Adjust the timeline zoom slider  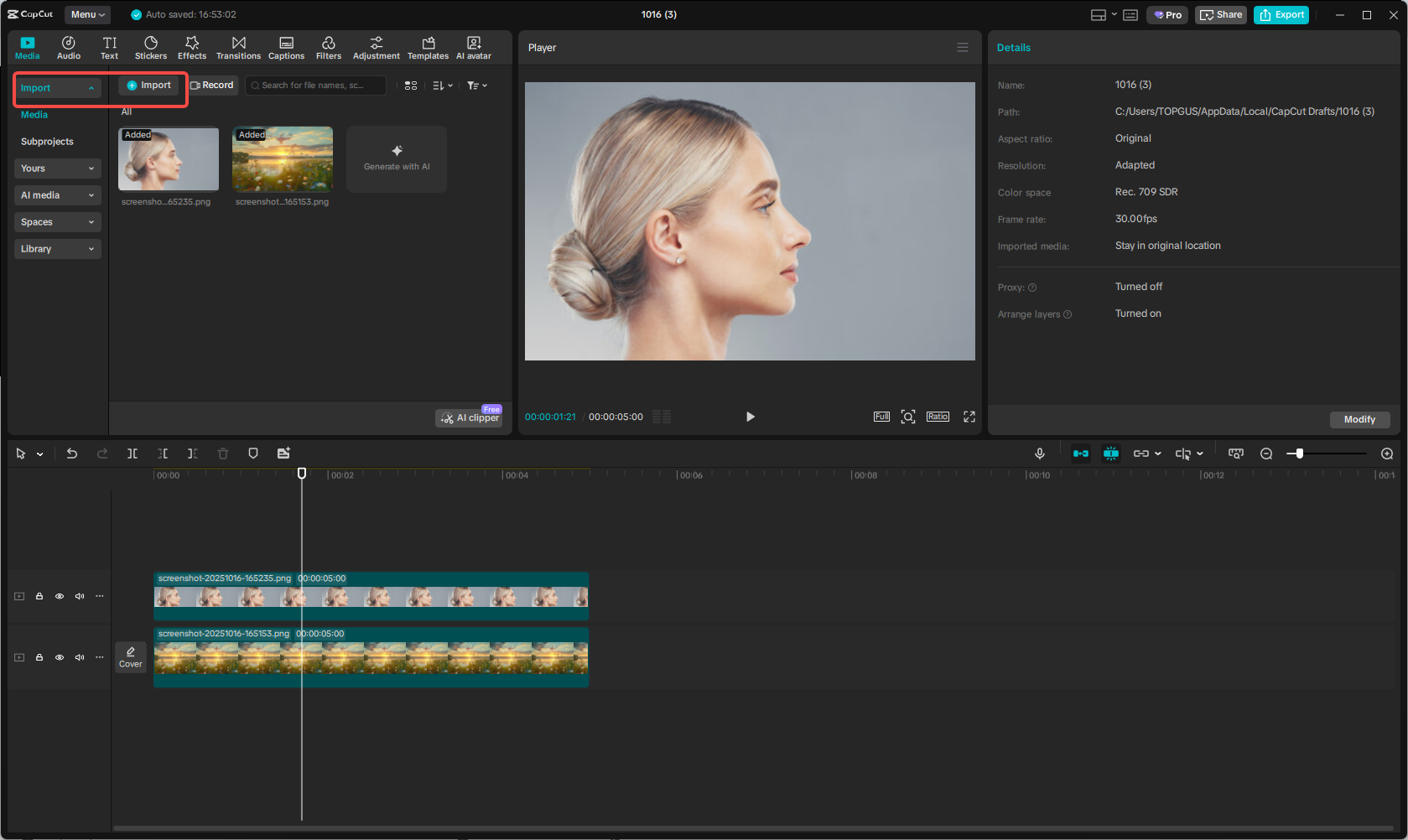(1298, 453)
